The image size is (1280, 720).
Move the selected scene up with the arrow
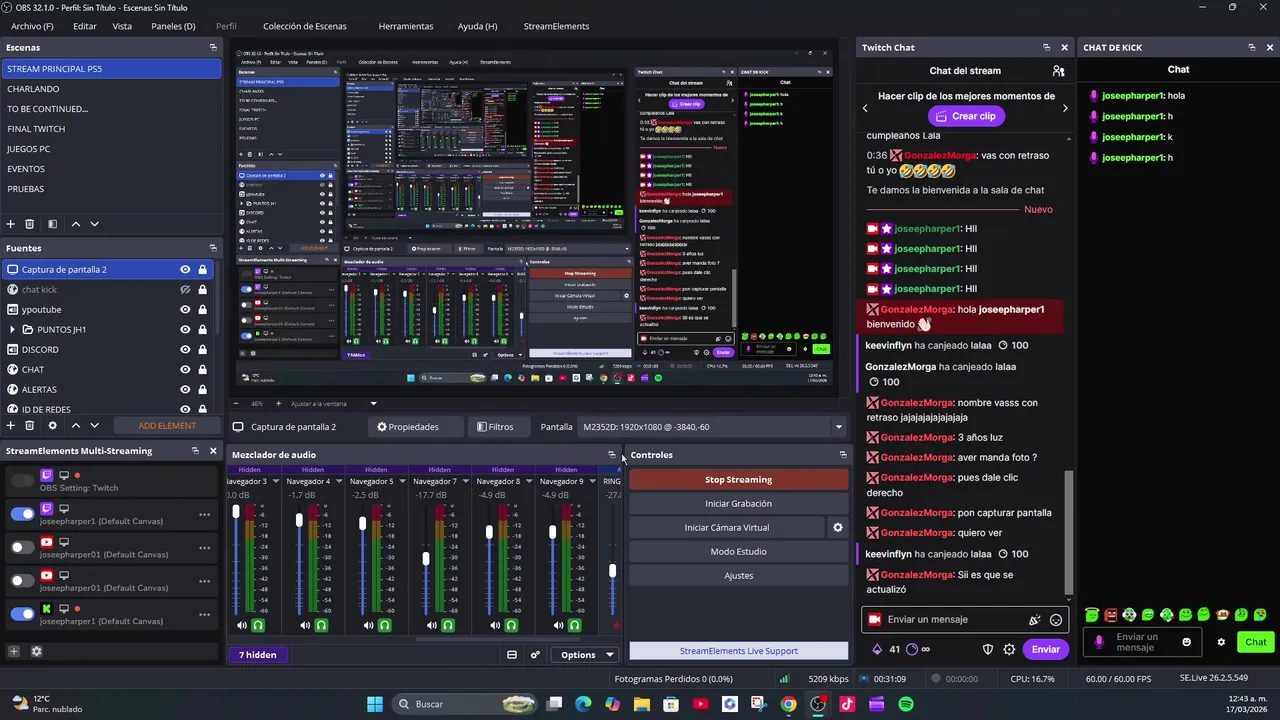(75, 224)
